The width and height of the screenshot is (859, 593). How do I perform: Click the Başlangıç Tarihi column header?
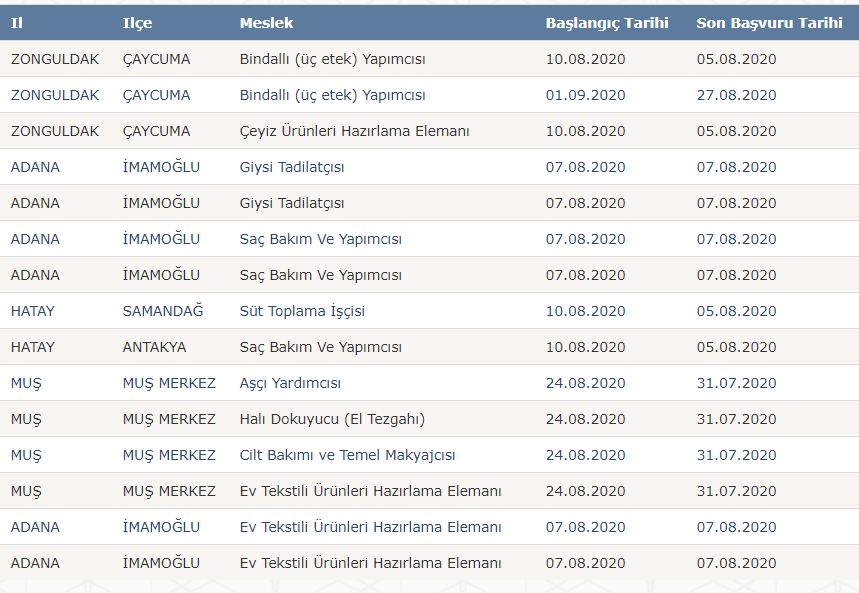tap(606, 23)
